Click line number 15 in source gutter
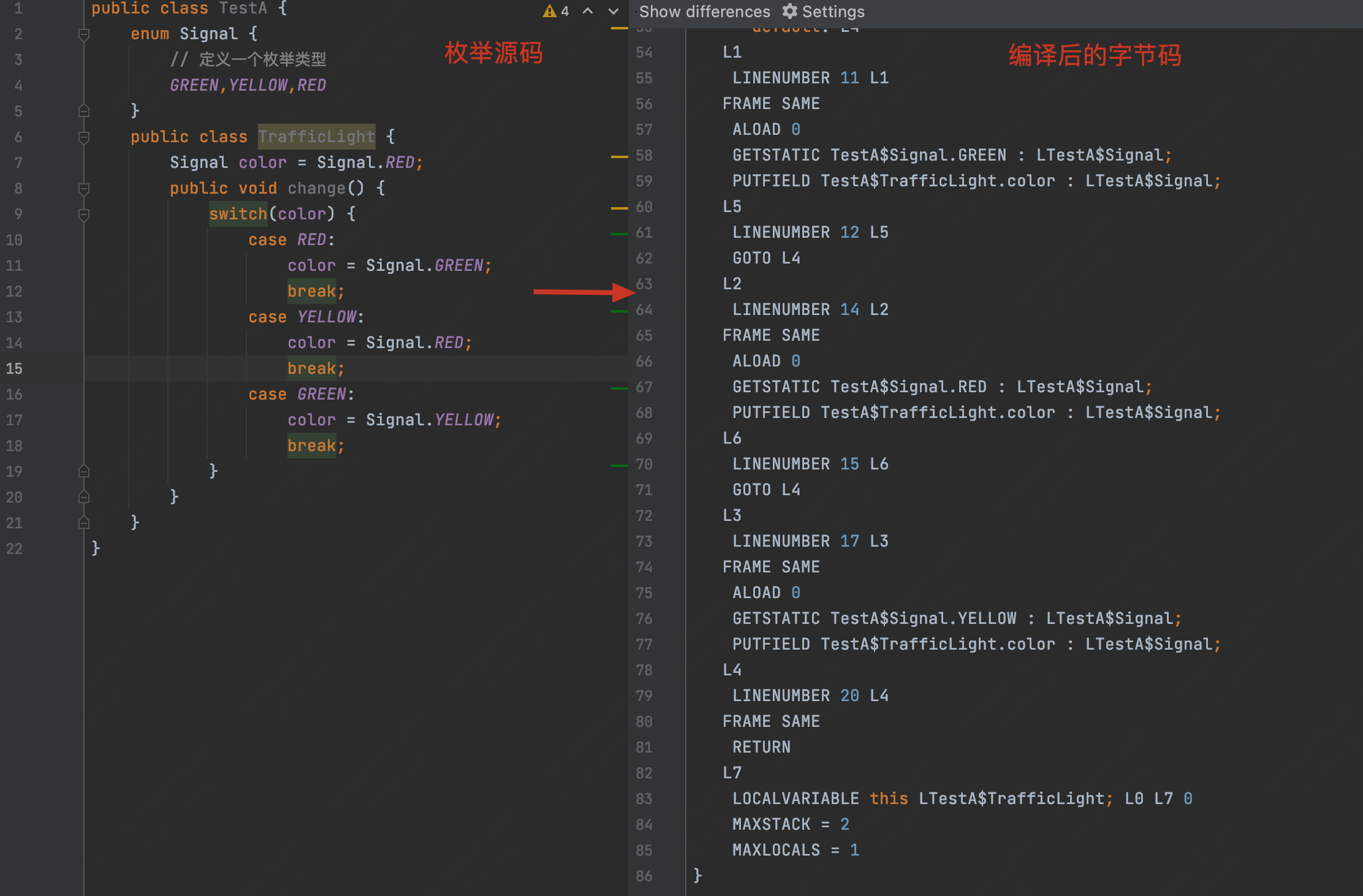Image resolution: width=1363 pixels, height=896 pixels. point(14,368)
